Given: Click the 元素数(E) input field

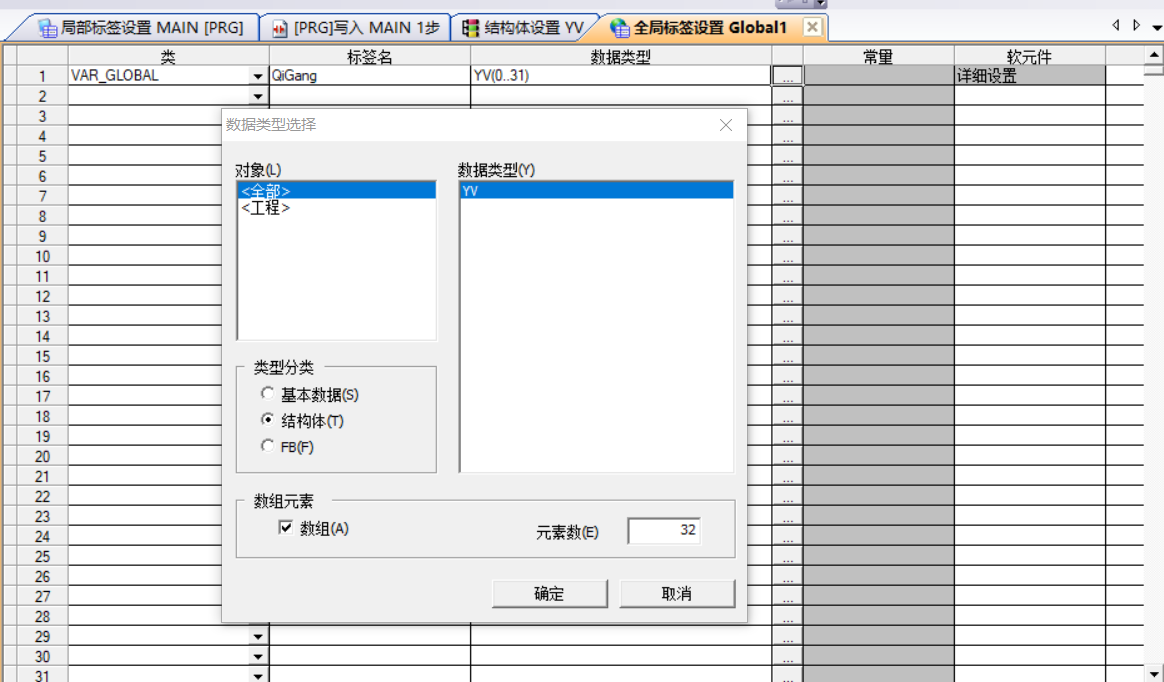Looking at the screenshot, I should tap(664, 531).
